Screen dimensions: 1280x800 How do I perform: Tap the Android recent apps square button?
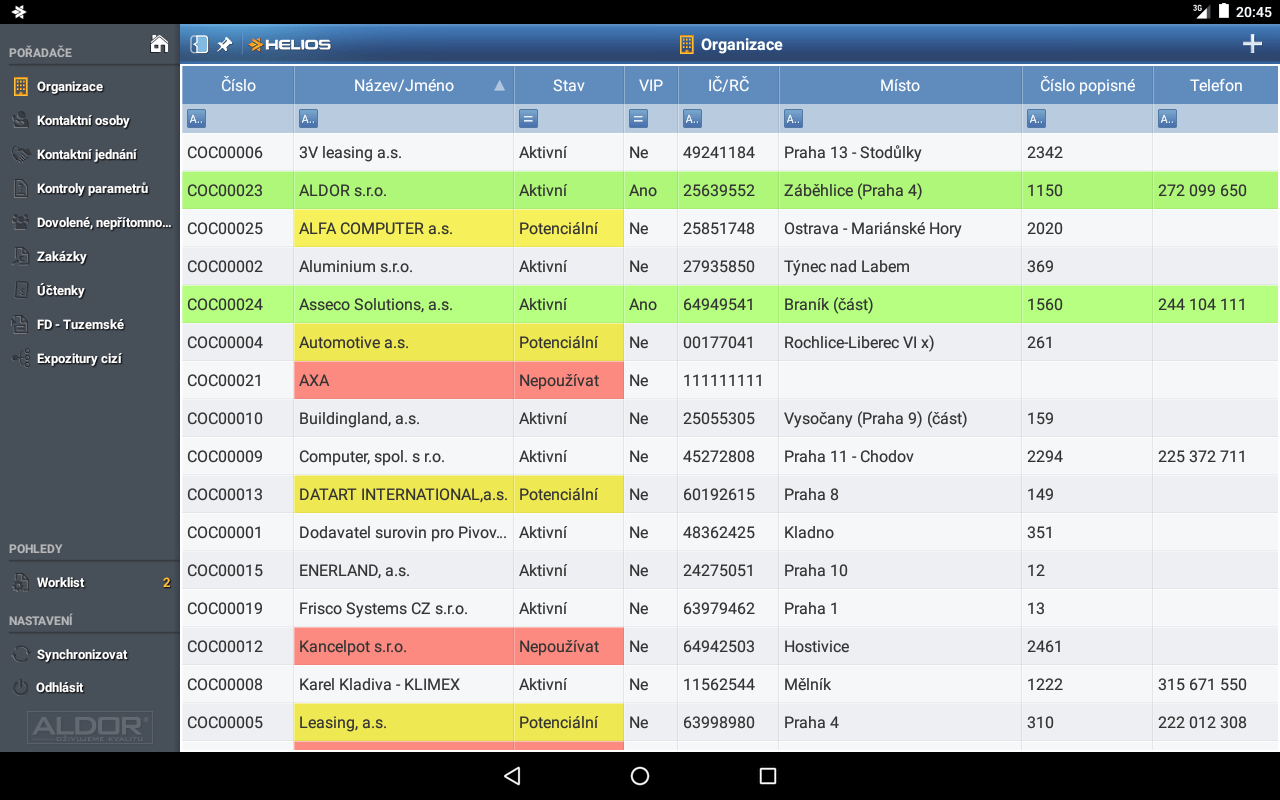(768, 776)
